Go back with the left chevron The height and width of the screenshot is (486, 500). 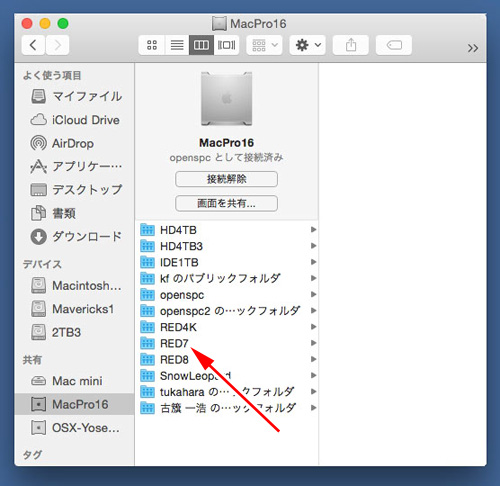click(x=33, y=45)
